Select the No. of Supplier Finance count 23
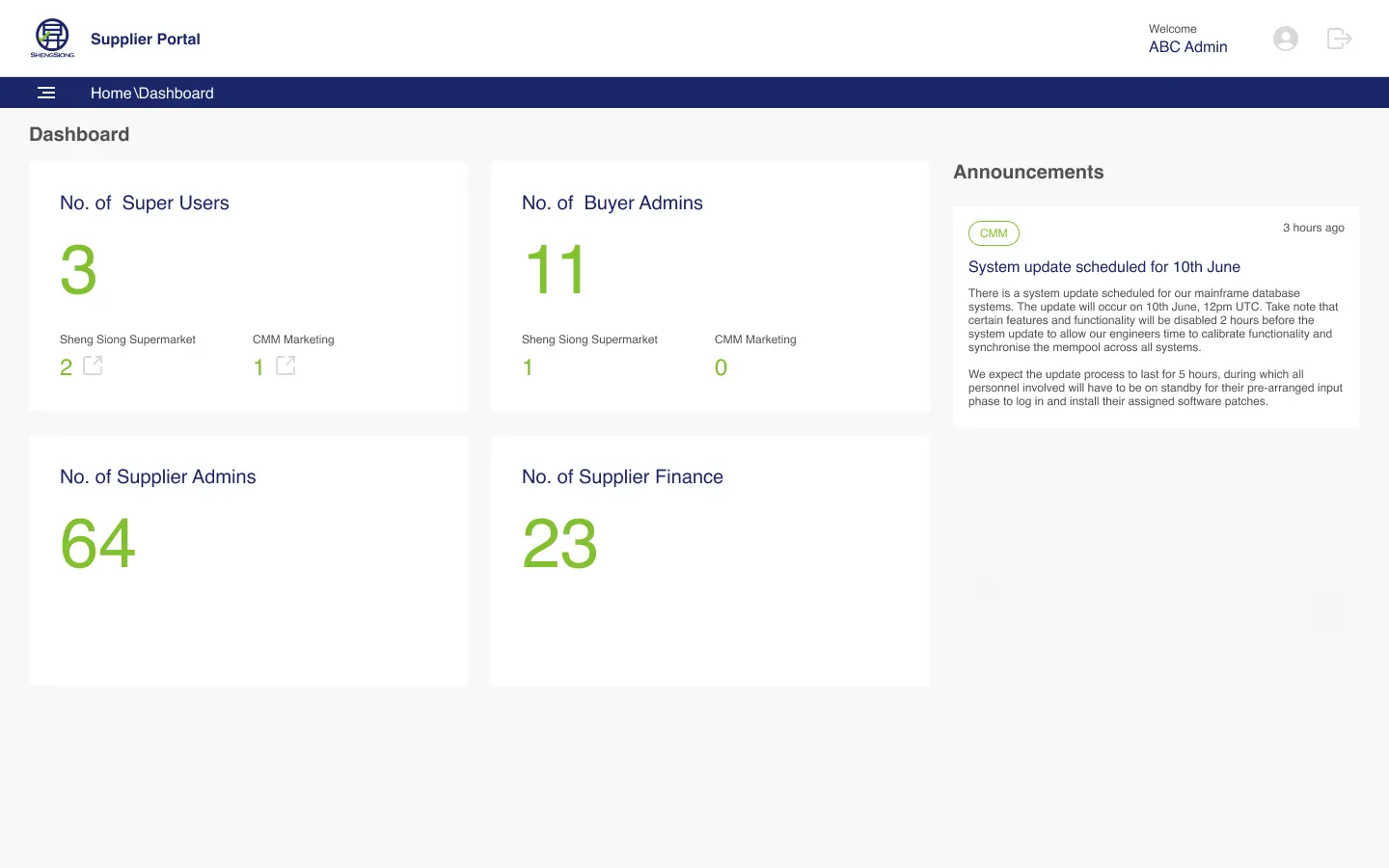 pos(559,543)
